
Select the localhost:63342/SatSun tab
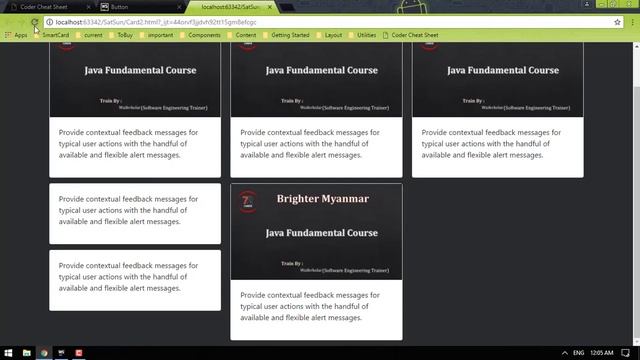[231, 7]
